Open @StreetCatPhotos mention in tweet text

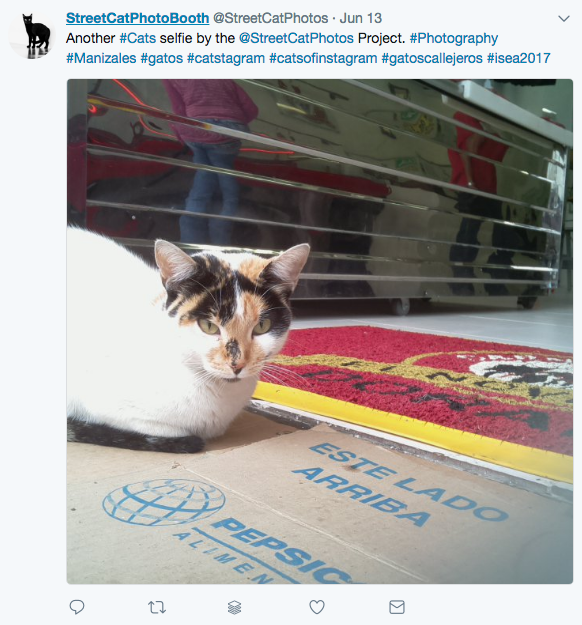click(x=296, y=38)
